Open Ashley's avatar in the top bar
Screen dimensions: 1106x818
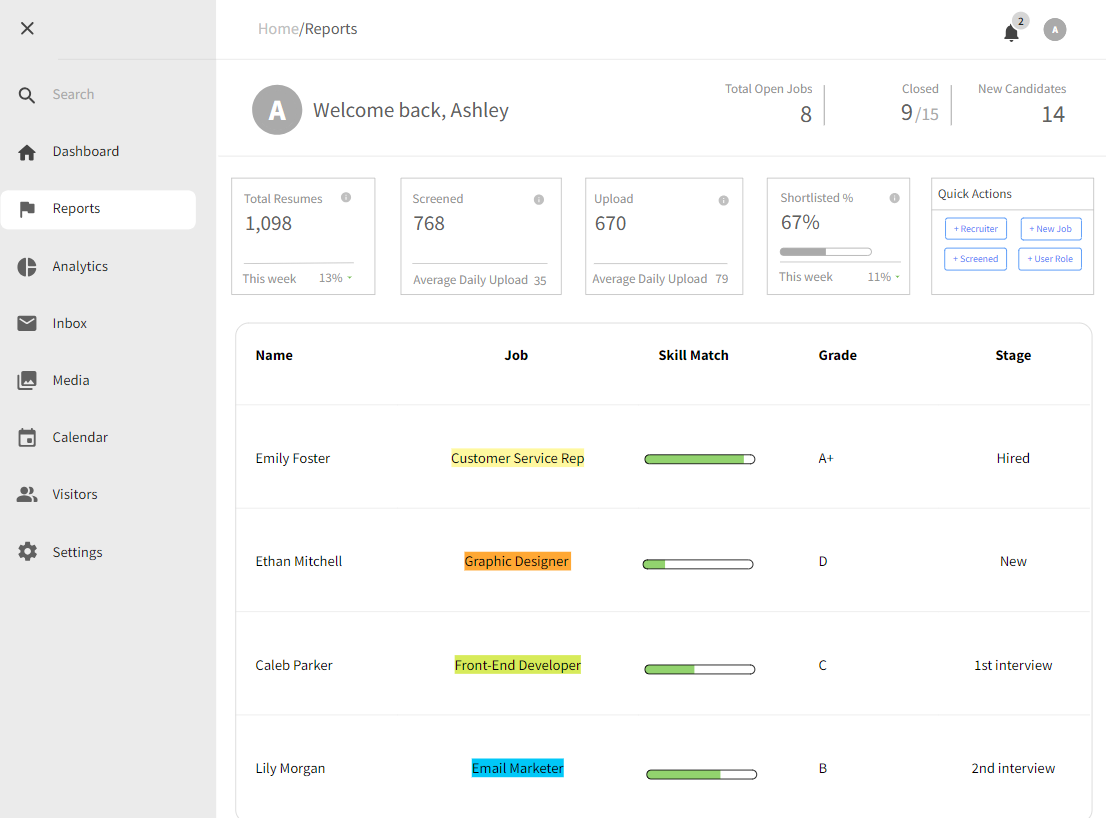pos(1055,30)
